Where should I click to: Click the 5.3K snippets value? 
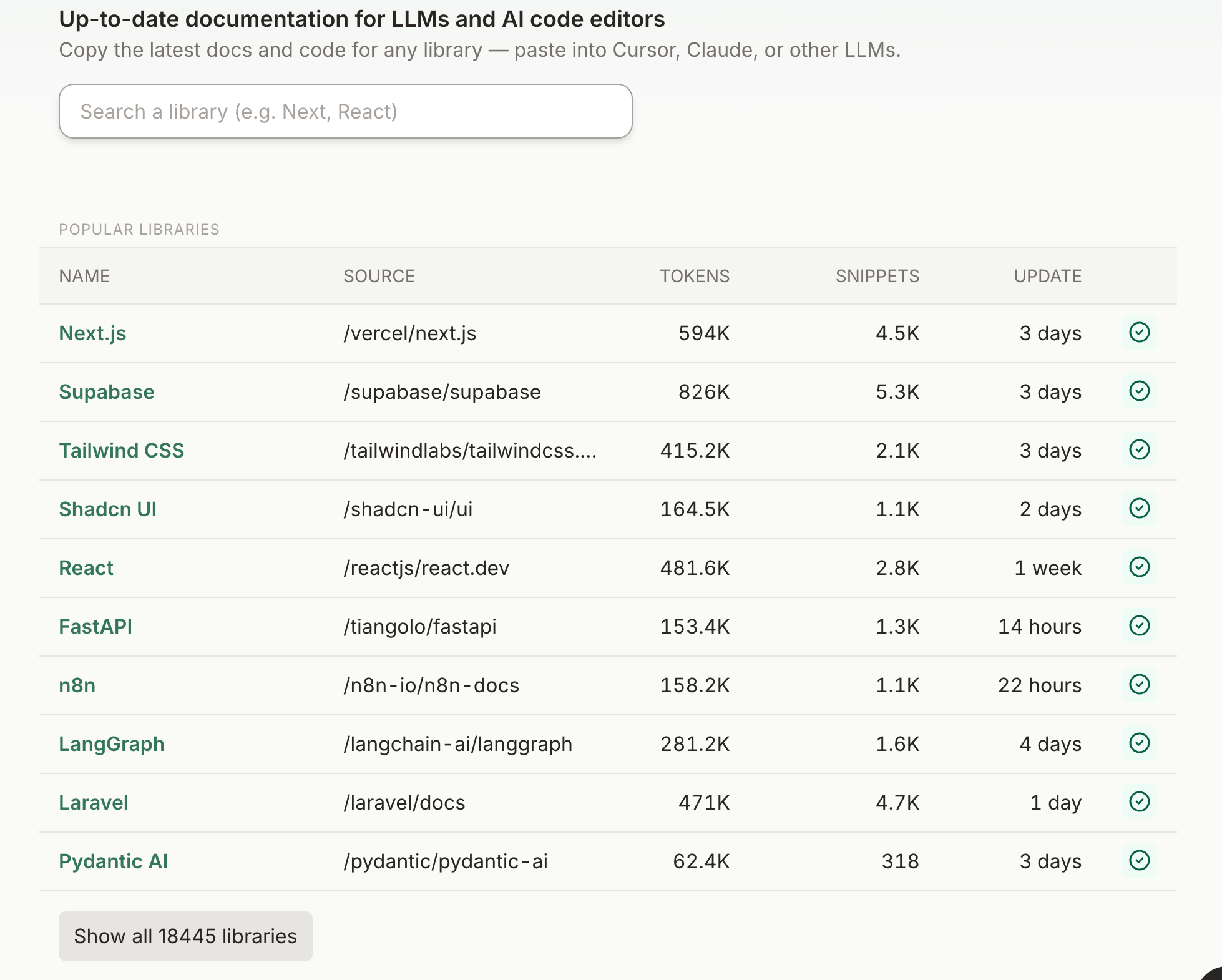coord(897,392)
